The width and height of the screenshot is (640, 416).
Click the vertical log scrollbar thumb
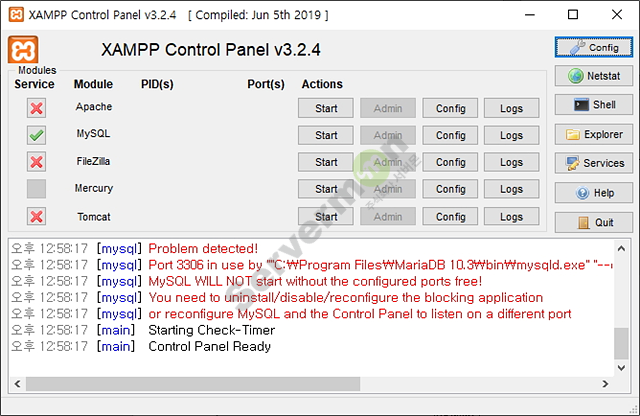[x=621, y=343]
